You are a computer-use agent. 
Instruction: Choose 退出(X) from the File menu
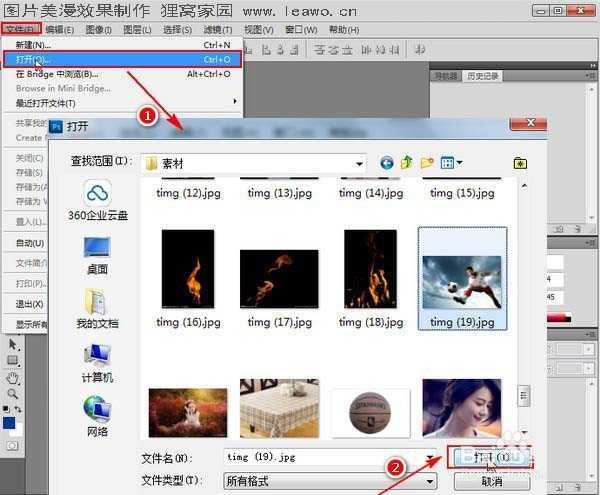point(29,304)
